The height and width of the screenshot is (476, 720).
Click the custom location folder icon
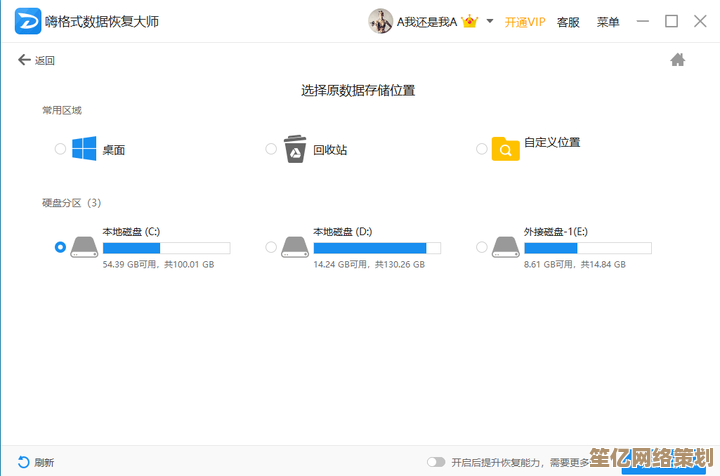click(x=505, y=149)
